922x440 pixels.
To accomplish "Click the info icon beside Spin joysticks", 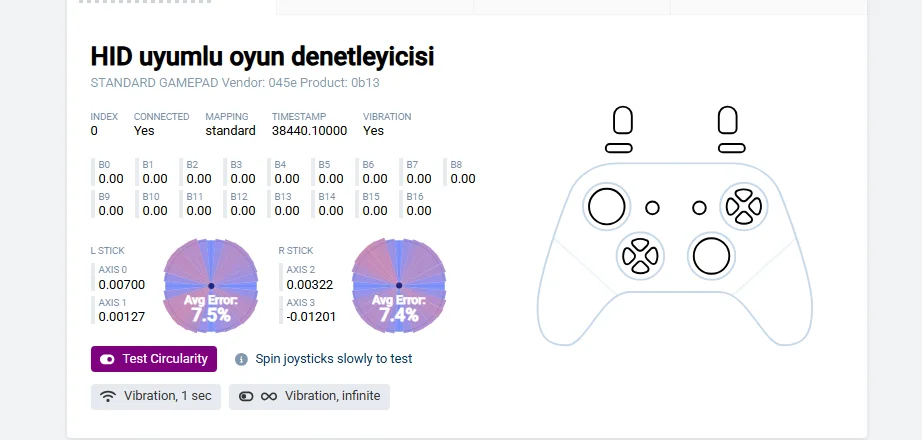I will coord(241,359).
